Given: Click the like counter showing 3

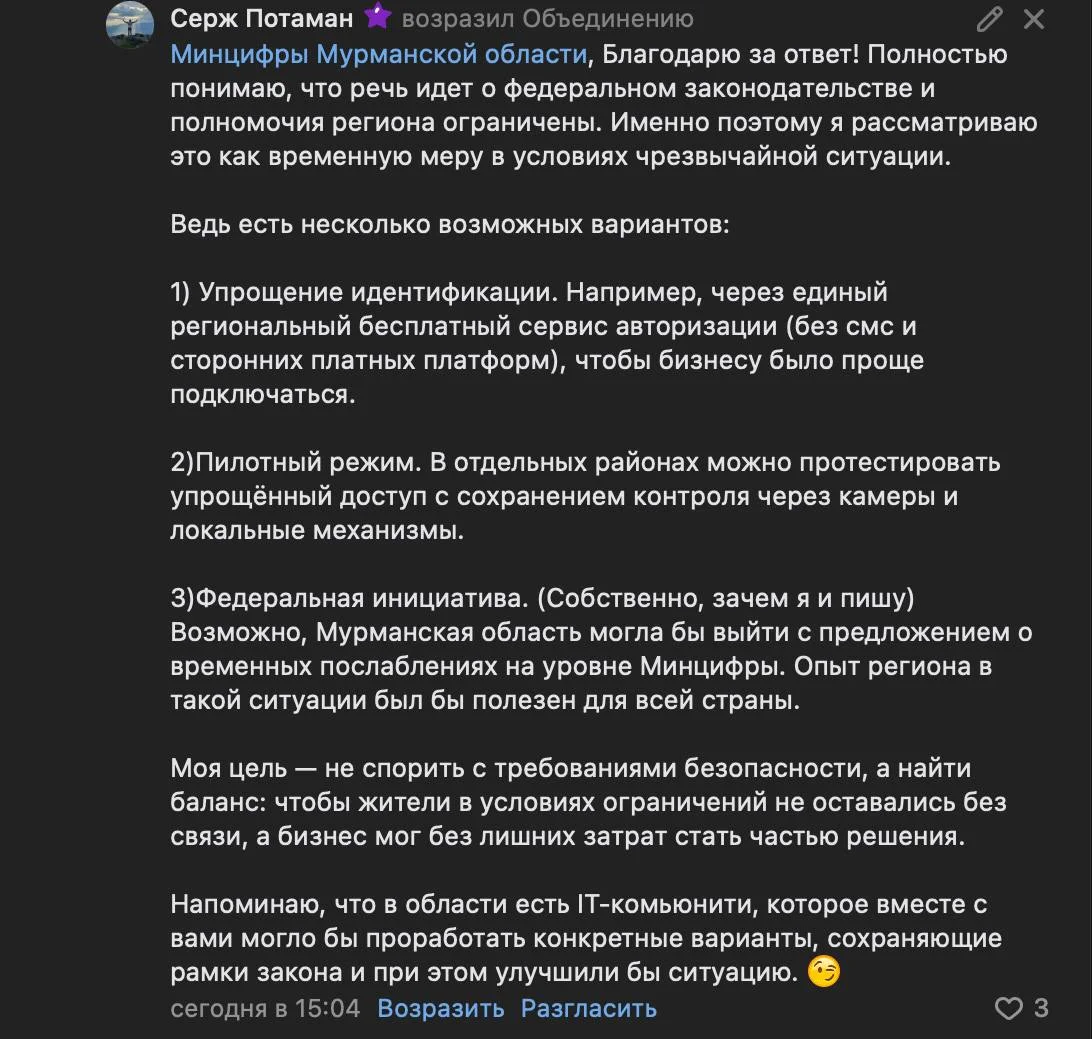Looking at the screenshot, I should (1041, 1007).
